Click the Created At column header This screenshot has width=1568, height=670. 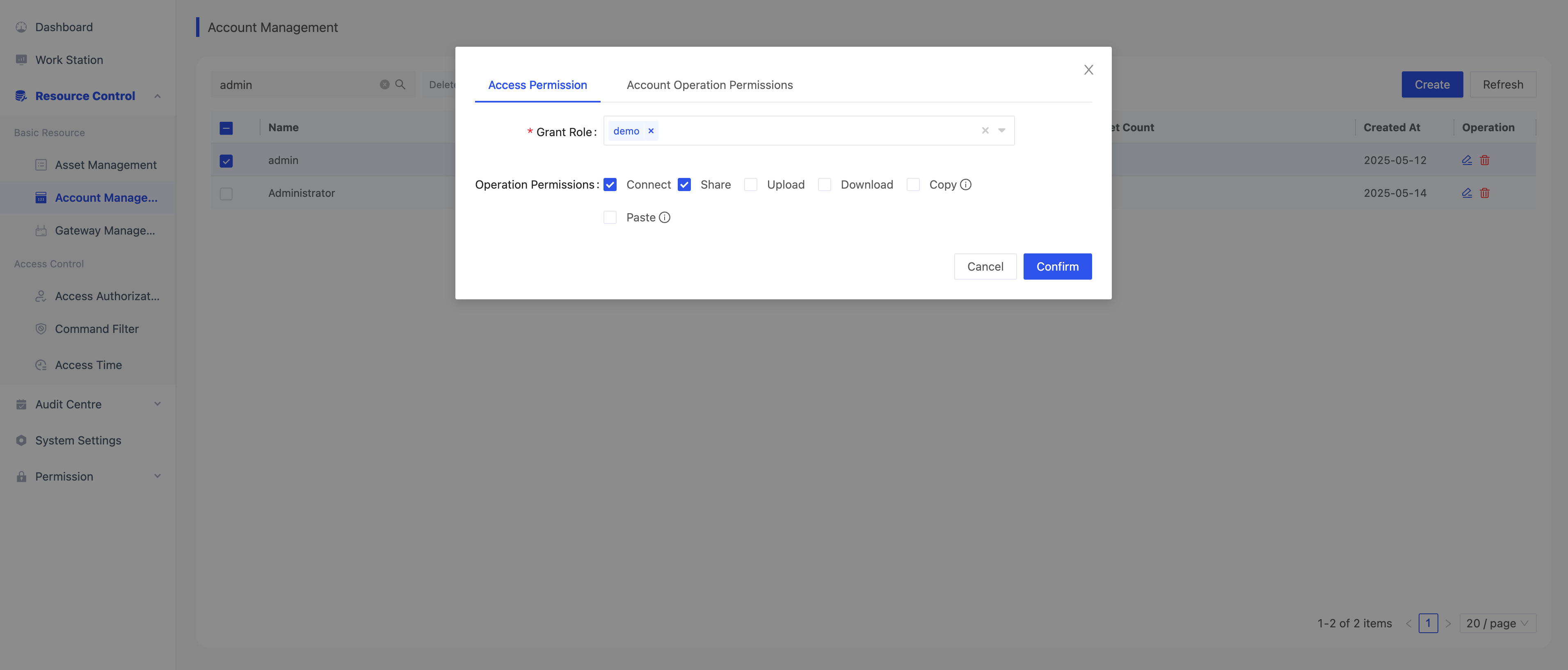pyautogui.click(x=1392, y=128)
